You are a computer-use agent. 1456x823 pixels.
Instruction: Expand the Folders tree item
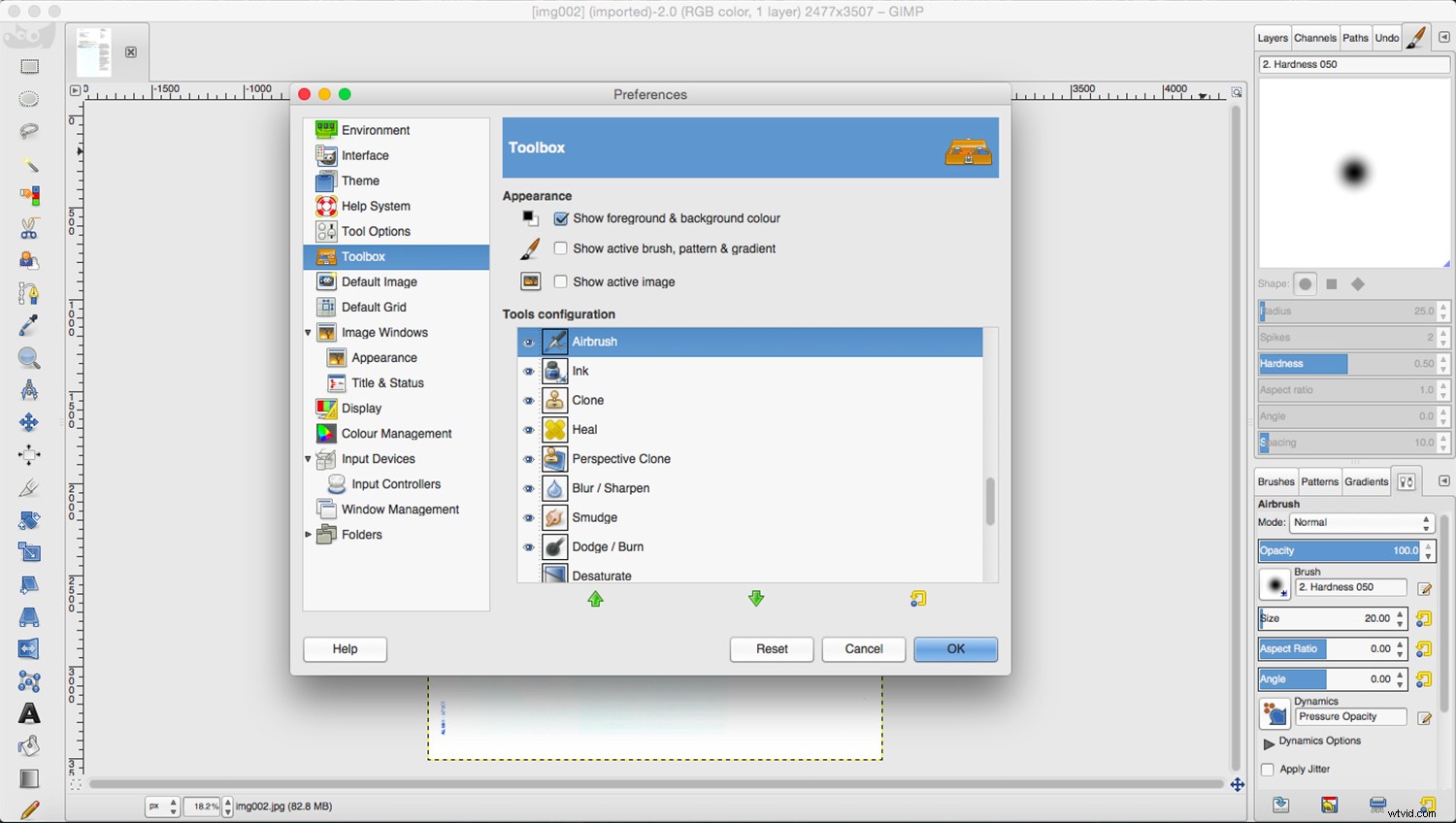(309, 535)
